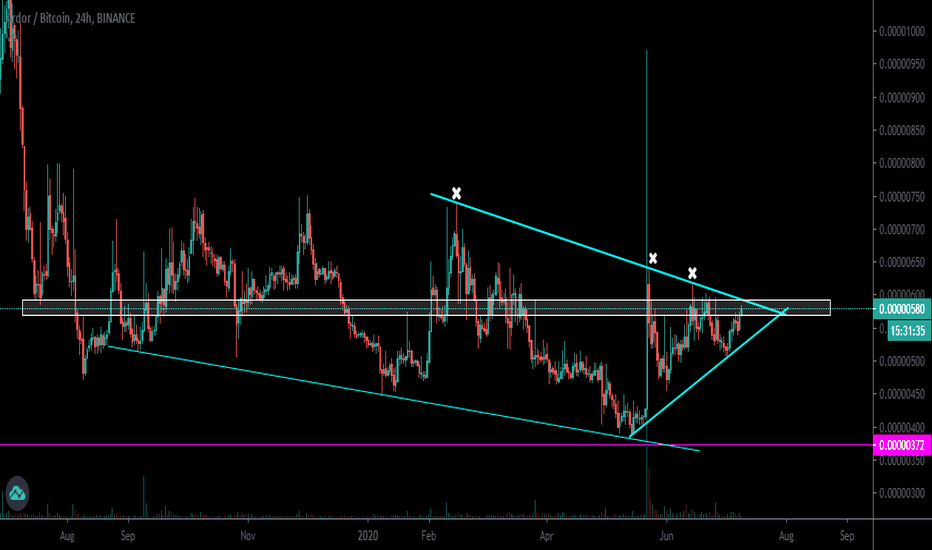
Task: Click the 0.00000750 price axis label
Action: coord(902,196)
